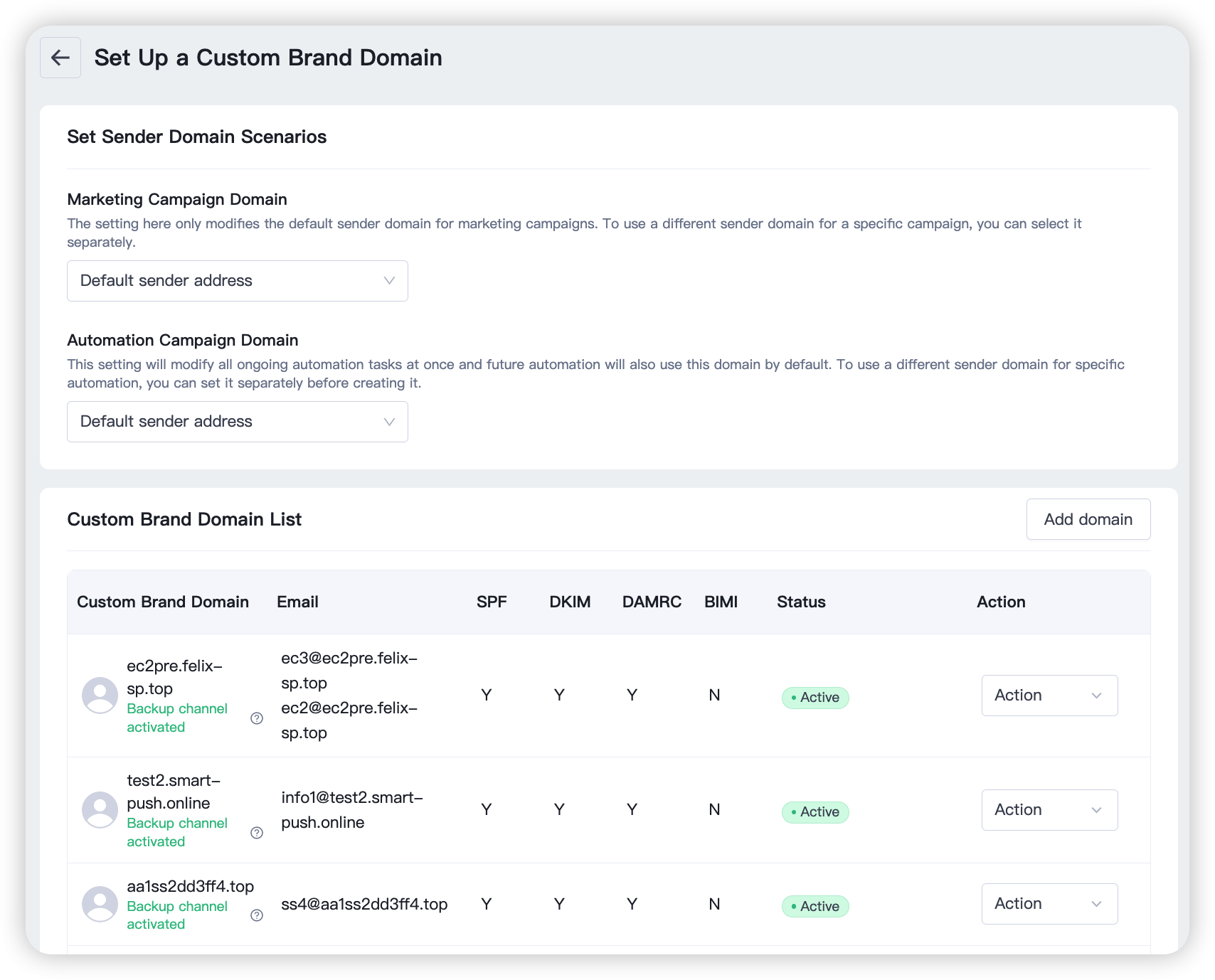Expand Action dropdown for test2.smart-push.online
This screenshot has height=980, width=1215.
(x=1049, y=810)
